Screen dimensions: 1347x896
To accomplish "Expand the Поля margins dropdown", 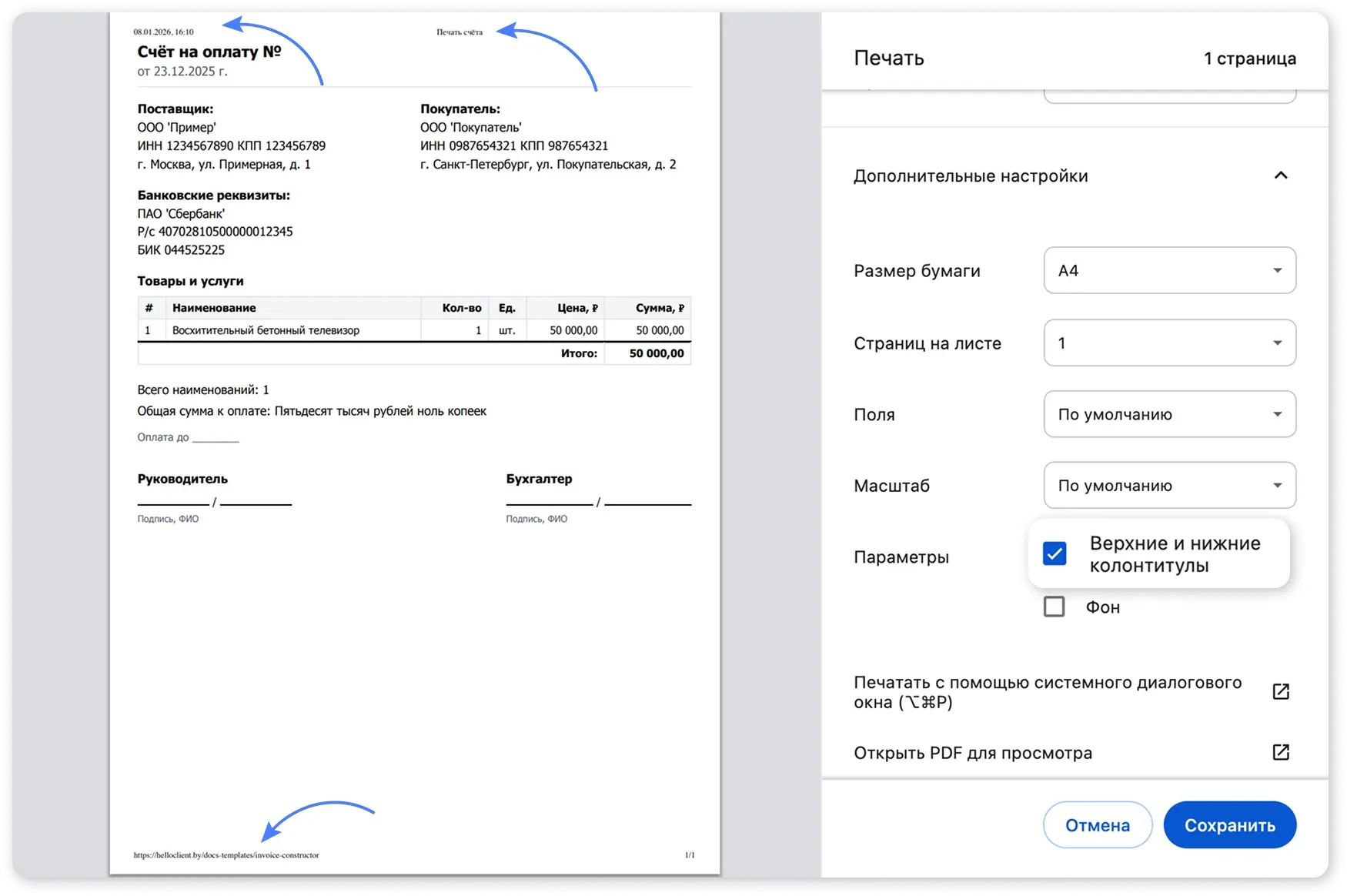I will pos(1169,414).
